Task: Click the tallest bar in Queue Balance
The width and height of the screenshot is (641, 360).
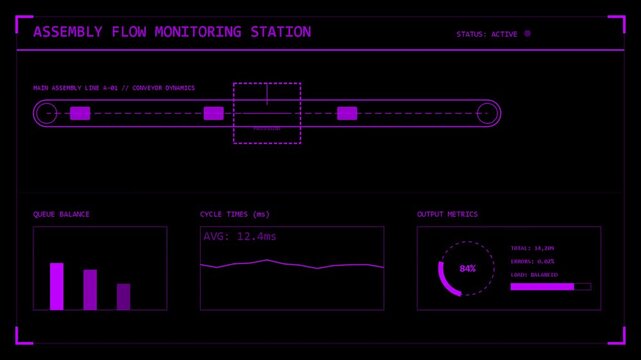Action: coord(57,286)
